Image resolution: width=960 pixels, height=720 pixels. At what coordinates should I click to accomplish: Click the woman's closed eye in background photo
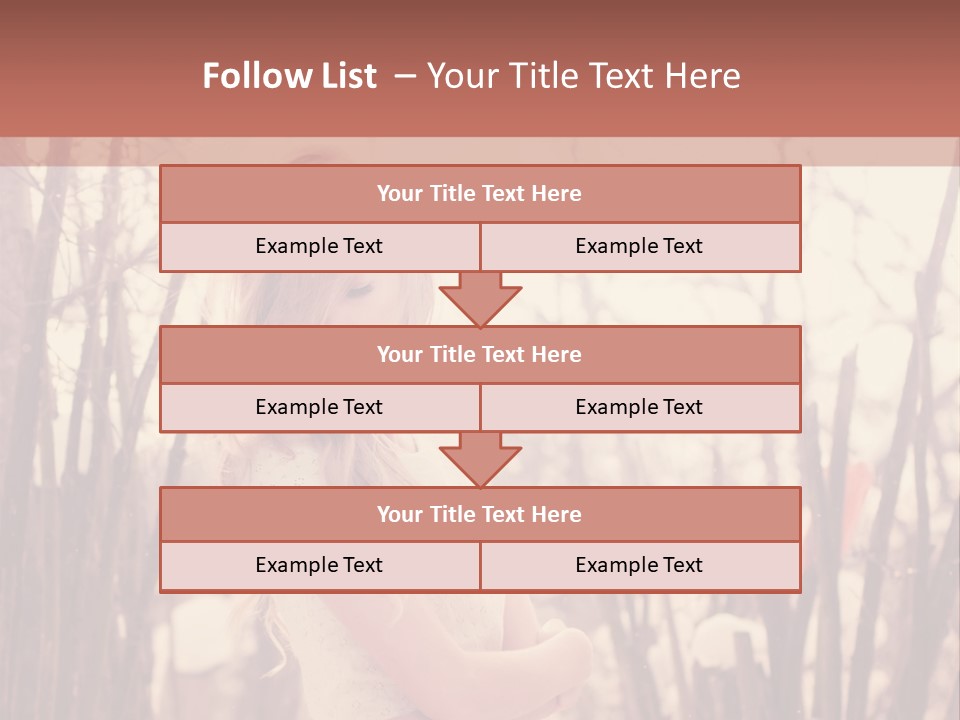[x=360, y=290]
